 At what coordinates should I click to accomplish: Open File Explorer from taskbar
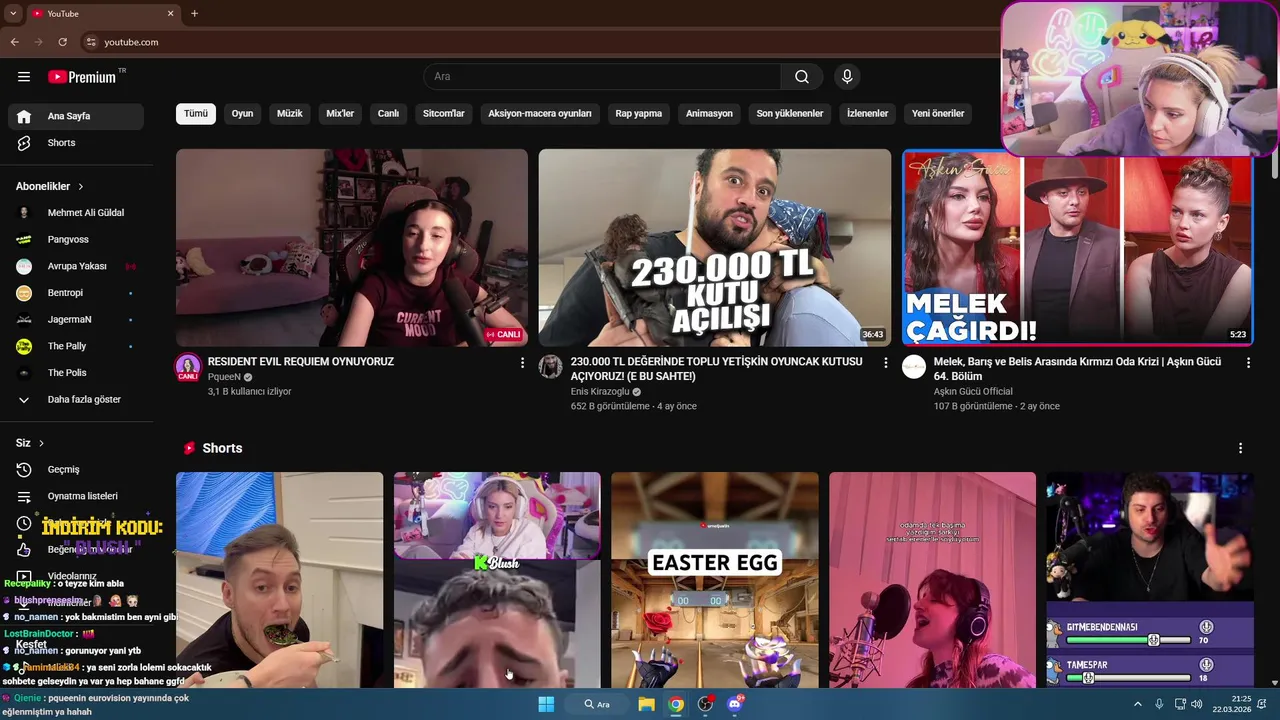(x=646, y=704)
